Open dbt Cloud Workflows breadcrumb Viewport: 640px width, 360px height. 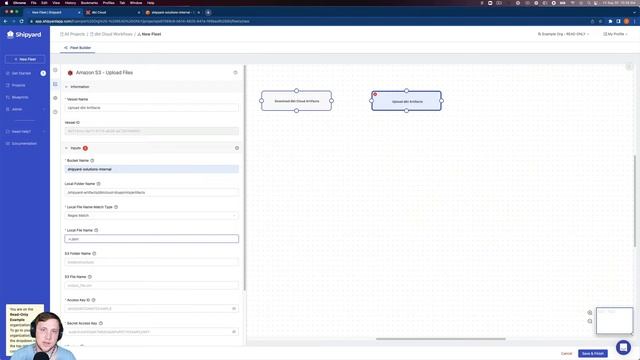point(111,34)
